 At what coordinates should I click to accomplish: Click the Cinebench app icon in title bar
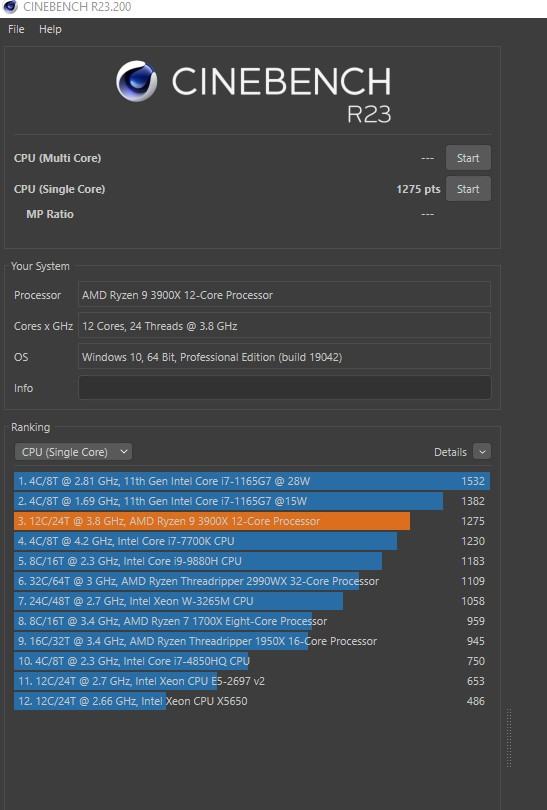pyautogui.click(x=10, y=7)
